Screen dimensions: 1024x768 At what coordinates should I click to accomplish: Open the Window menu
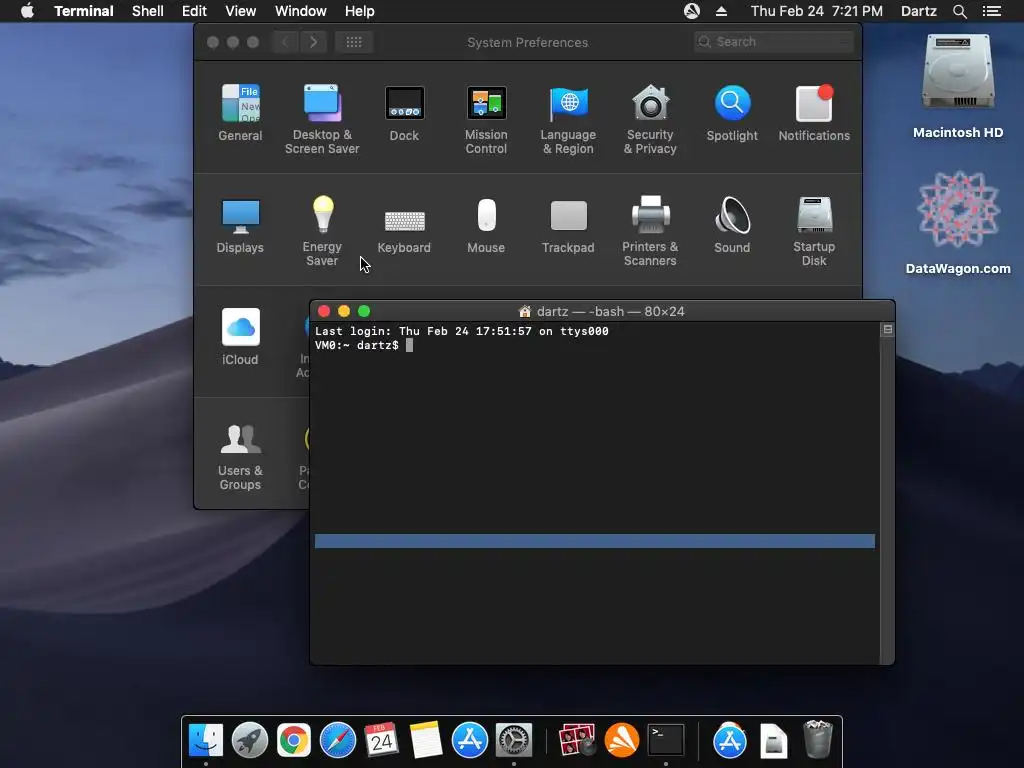pyautogui.click(x=300, y=11)
